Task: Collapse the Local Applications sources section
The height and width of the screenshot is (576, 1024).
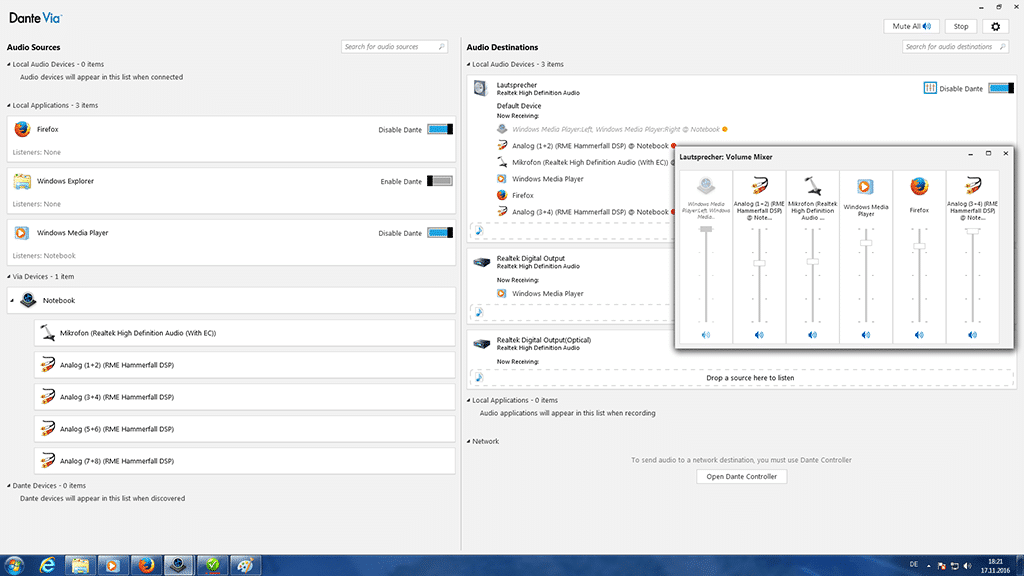Action: pos(9,105)
